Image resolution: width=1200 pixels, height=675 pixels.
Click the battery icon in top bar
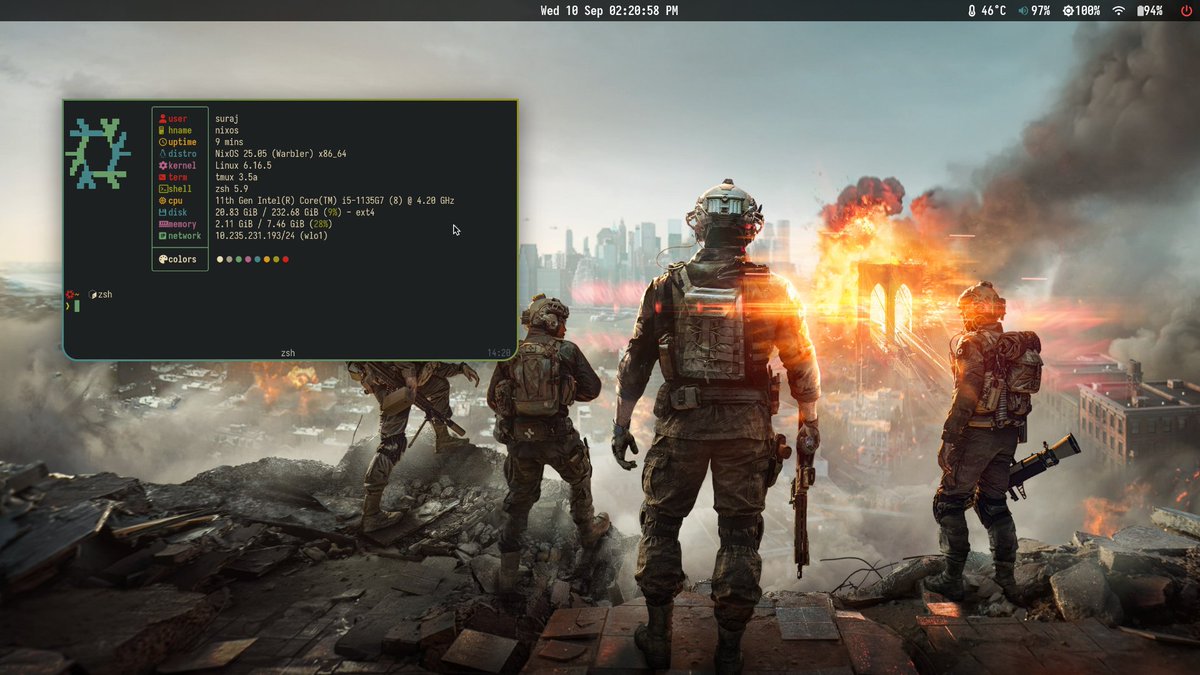click(x=1141, y=10)
